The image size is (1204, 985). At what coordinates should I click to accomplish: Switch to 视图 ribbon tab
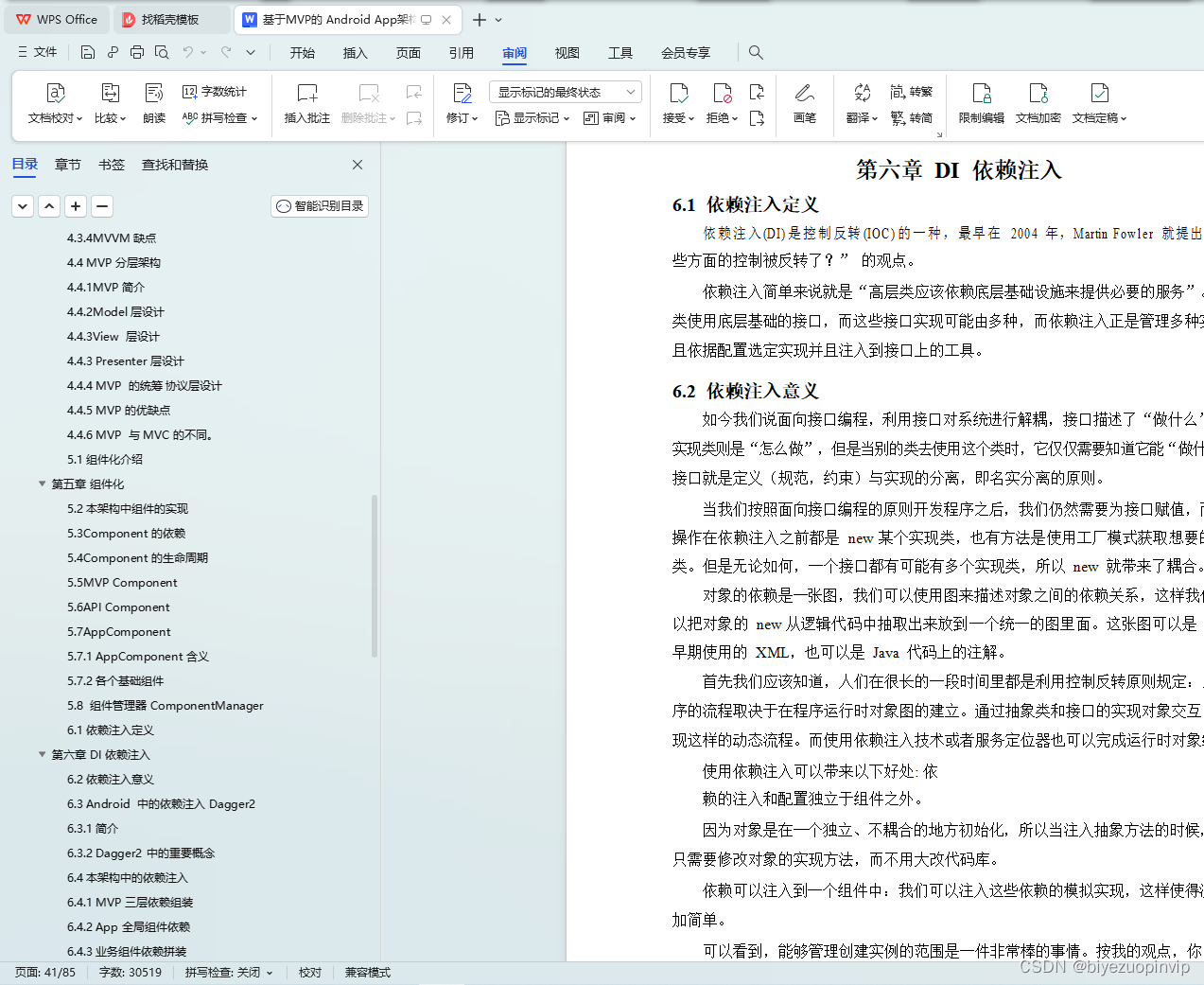click(x=567, y=53)
